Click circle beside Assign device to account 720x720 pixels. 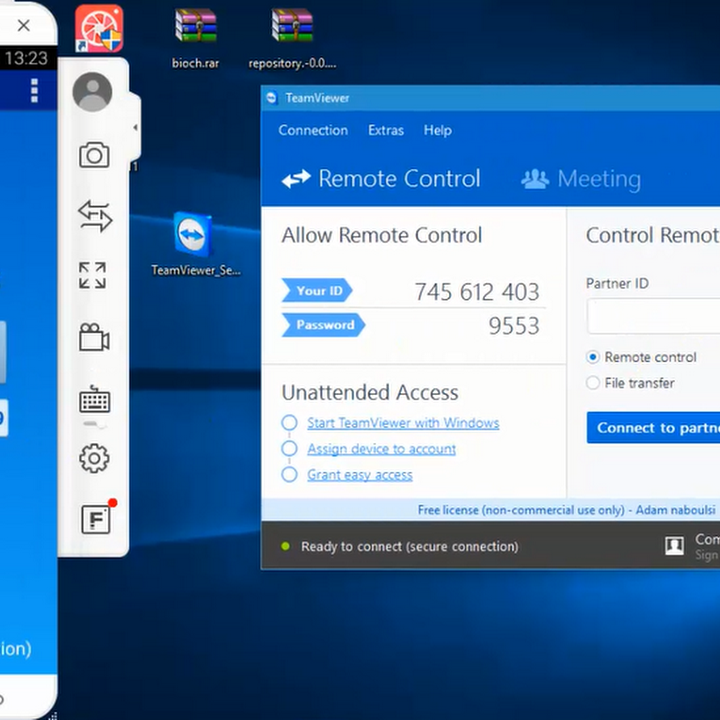(289, 448)
